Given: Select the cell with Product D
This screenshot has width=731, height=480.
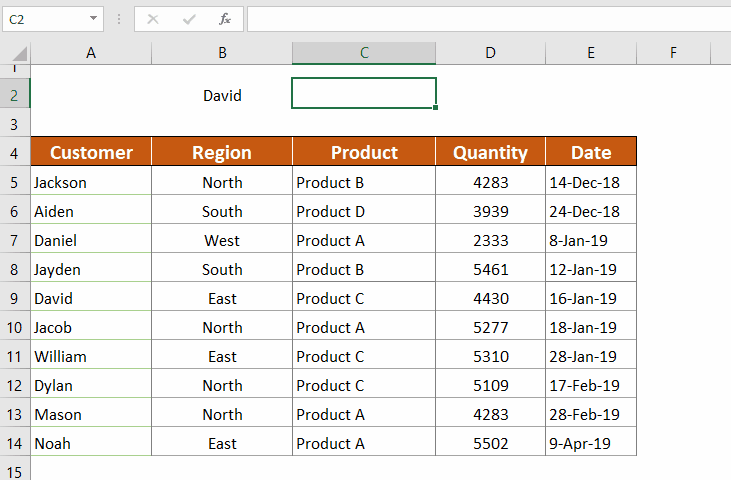Looking at the screenshot, I should coord(364,211).
